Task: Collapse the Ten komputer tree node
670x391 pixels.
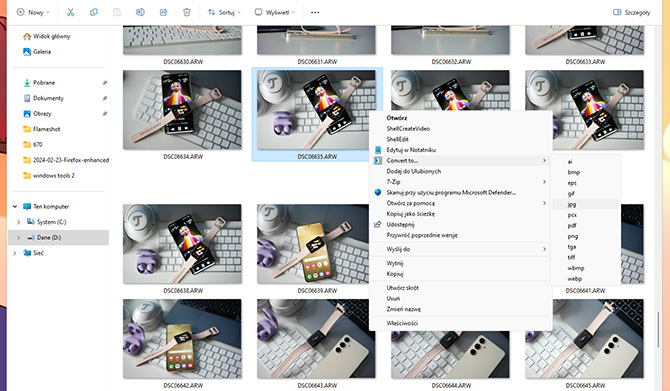Action: click(x=15, y=206)
